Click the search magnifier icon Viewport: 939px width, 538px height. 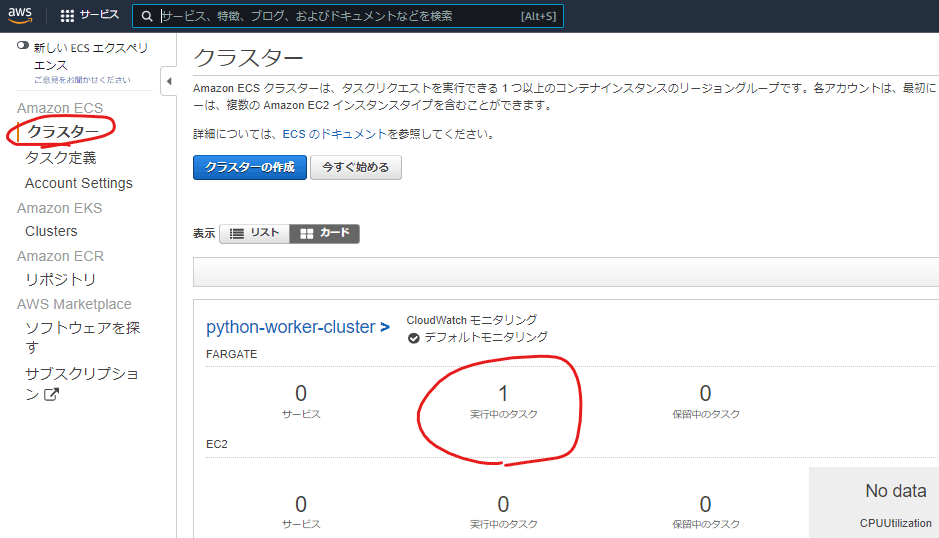click(x=147, y=16)
